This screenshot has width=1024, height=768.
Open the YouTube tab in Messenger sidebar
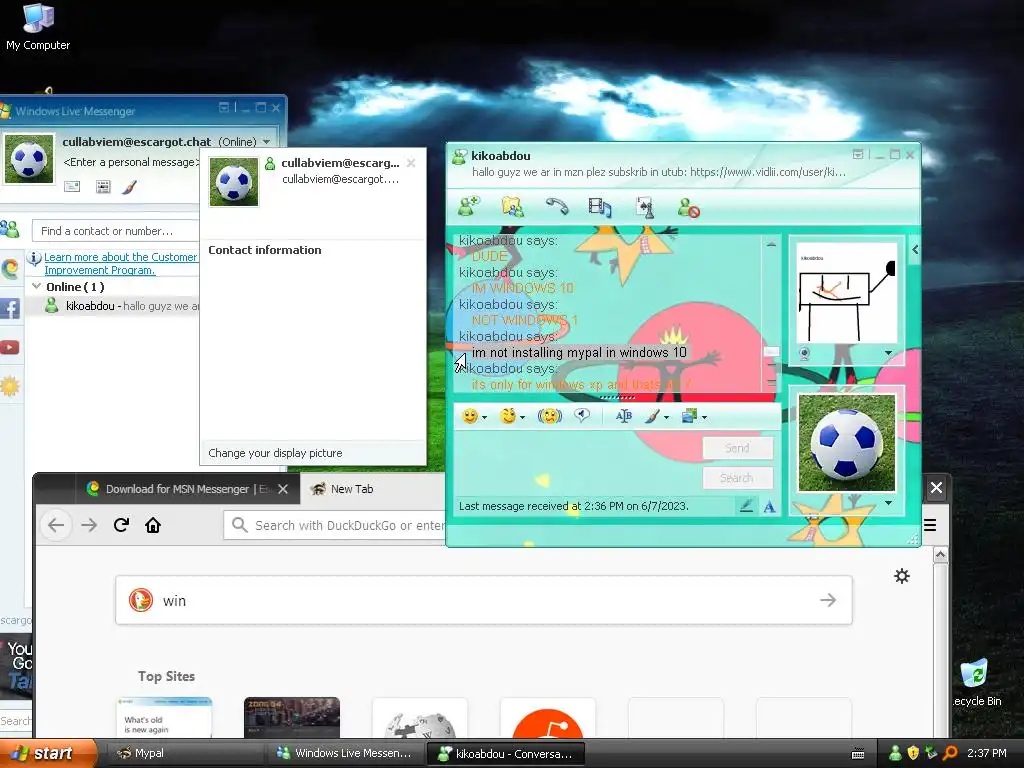point(10,347)
